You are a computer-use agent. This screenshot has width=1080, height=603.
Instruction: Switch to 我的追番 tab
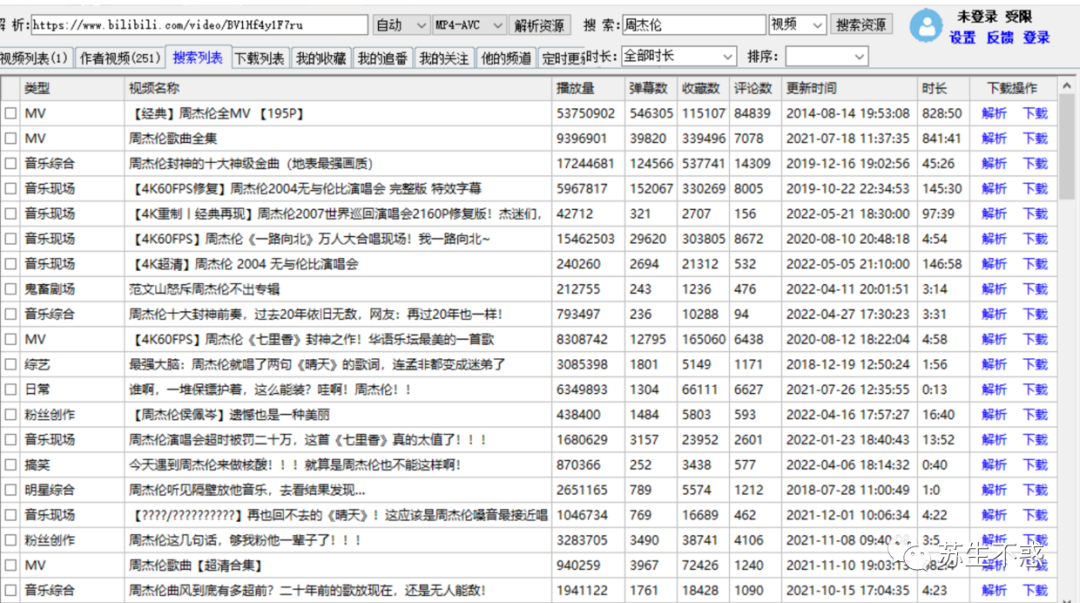(x=382, y=59)
